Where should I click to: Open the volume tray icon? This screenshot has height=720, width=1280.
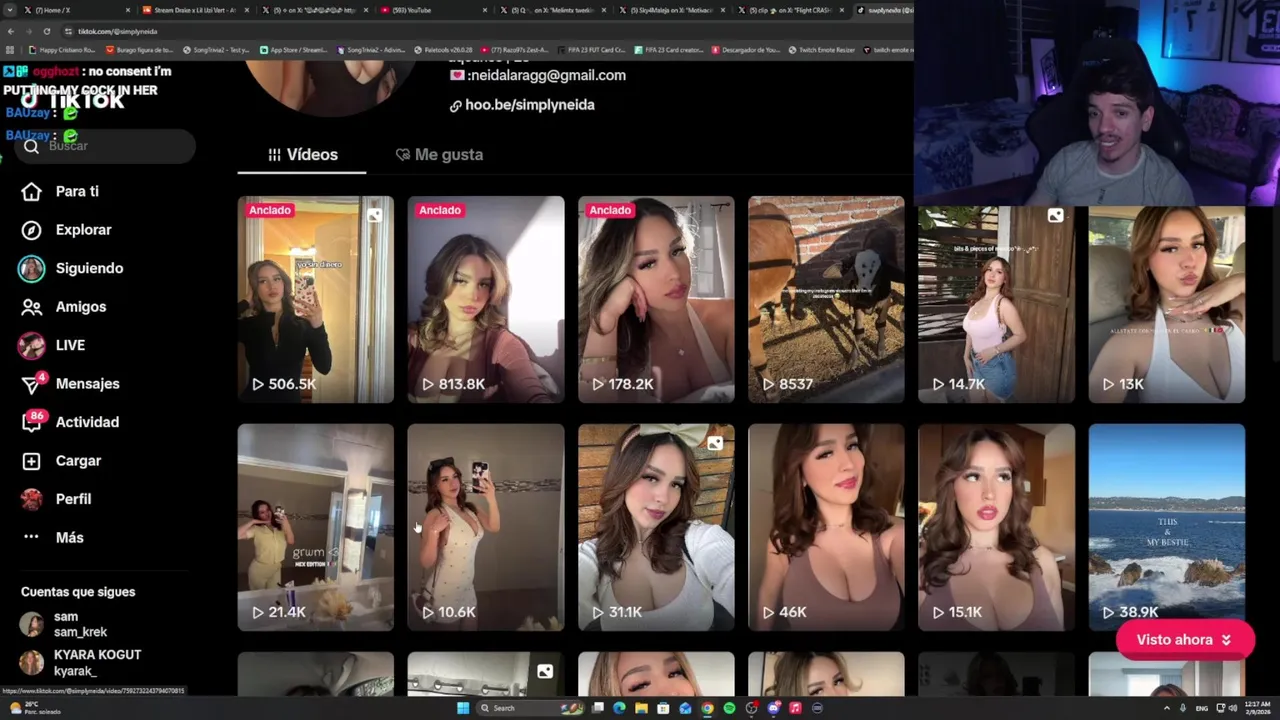coord(1233,708)
